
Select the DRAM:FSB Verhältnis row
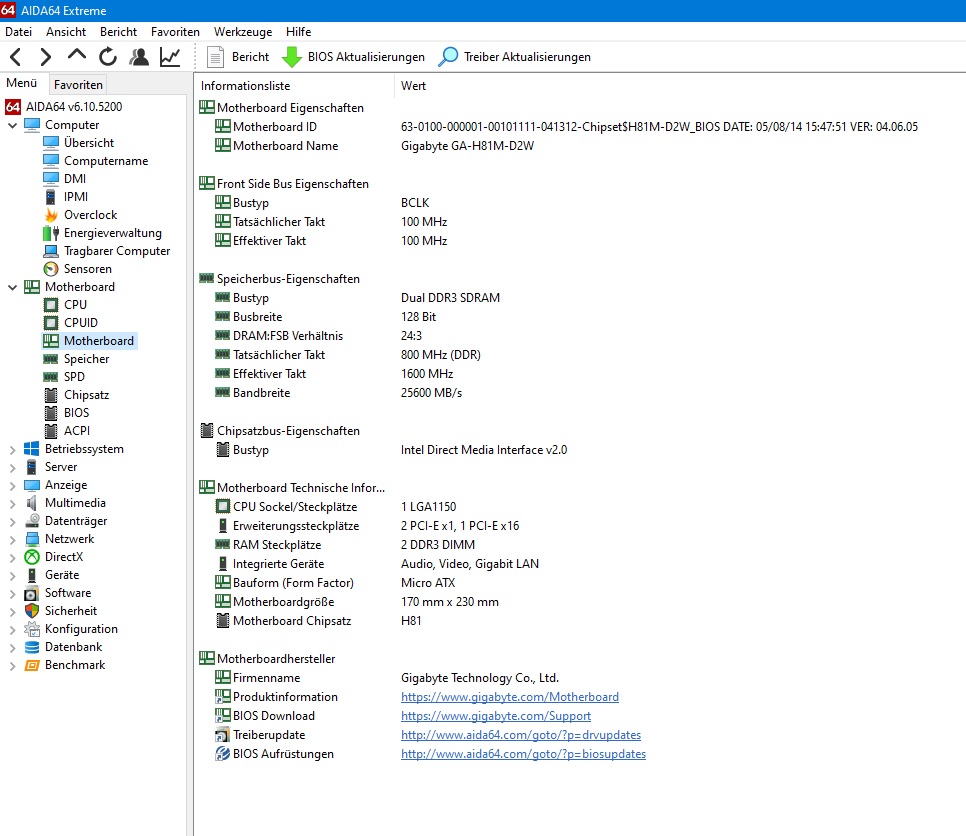pyautogui.click(x=579, y=336)
